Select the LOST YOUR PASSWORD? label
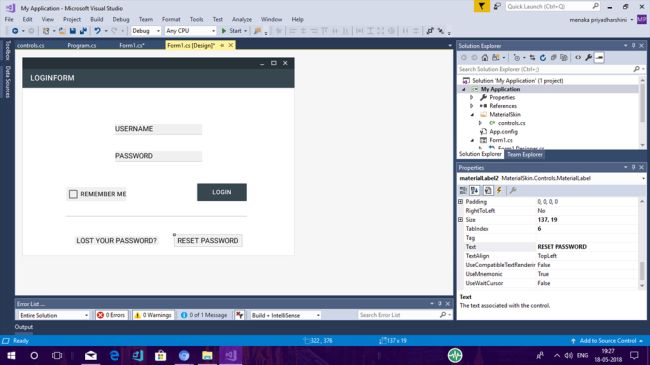 (x=116, y=241)
